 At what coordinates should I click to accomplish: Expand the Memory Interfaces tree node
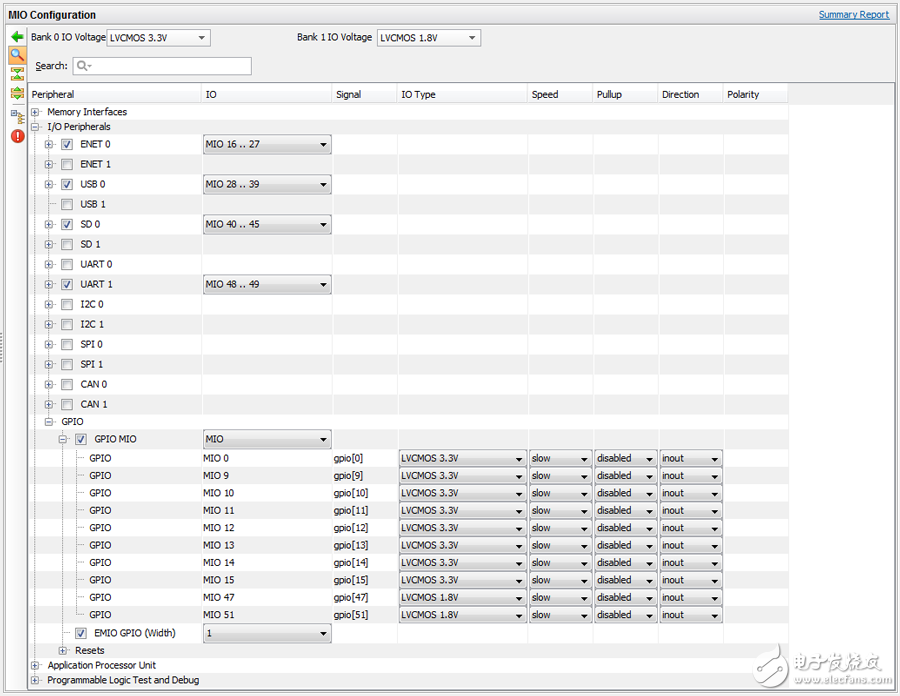36,112
